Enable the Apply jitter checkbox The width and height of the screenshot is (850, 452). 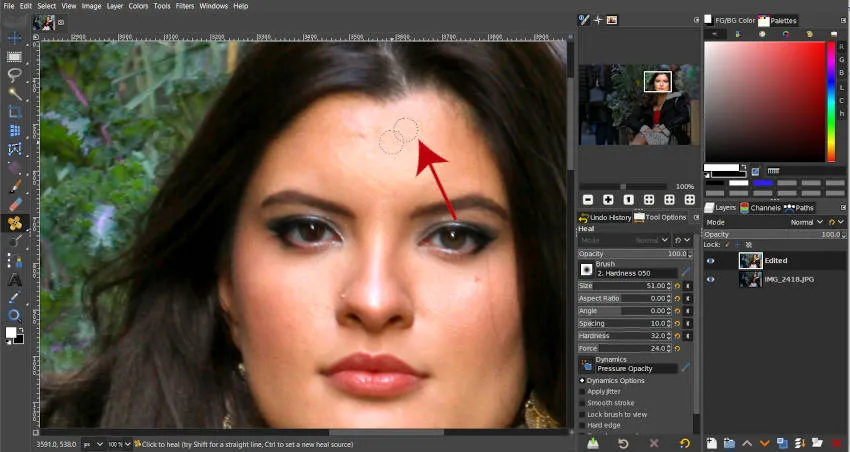(x=583, y=391)
